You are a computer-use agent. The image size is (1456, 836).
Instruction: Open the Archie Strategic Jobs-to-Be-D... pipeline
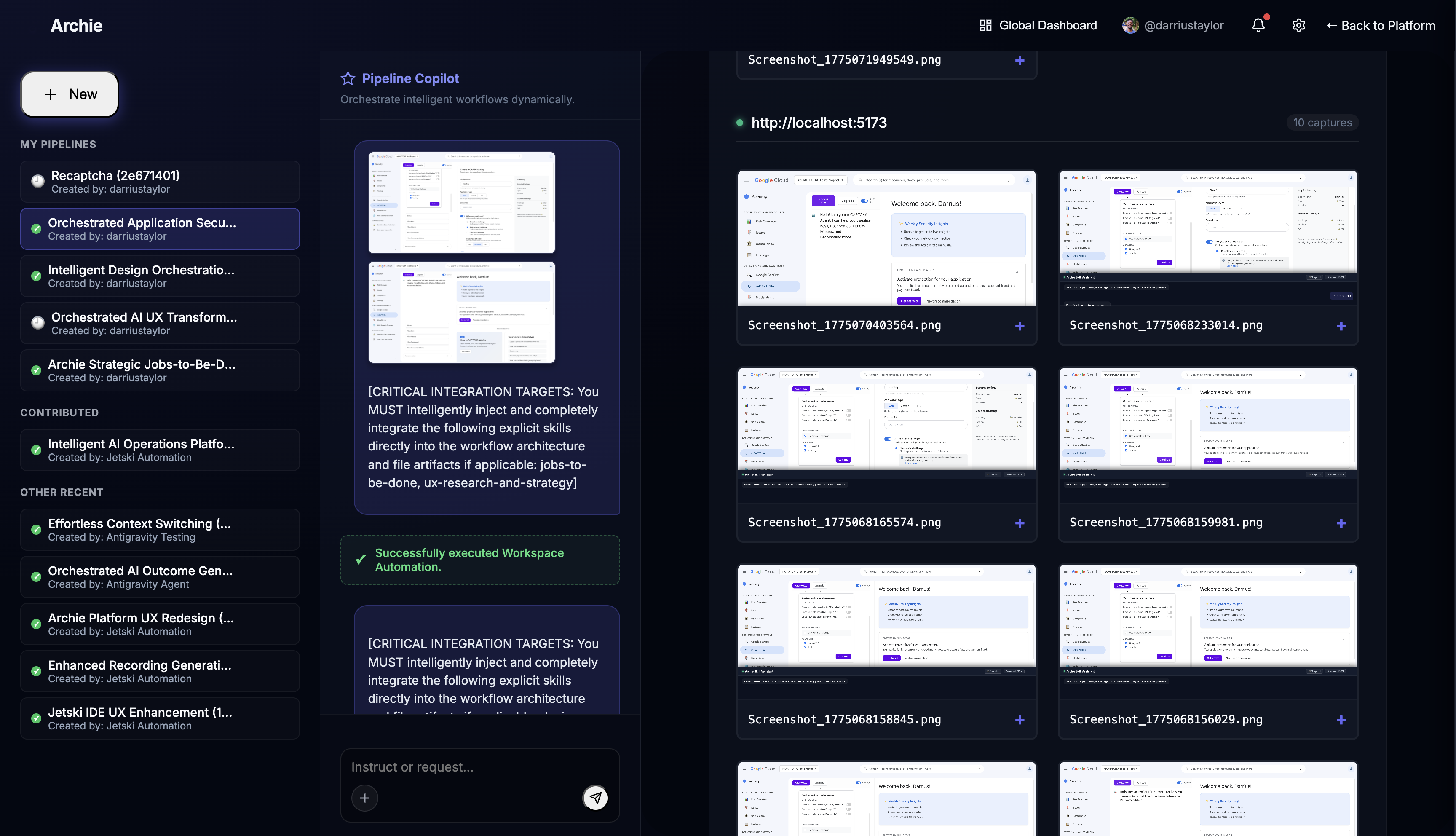[160, 370]
